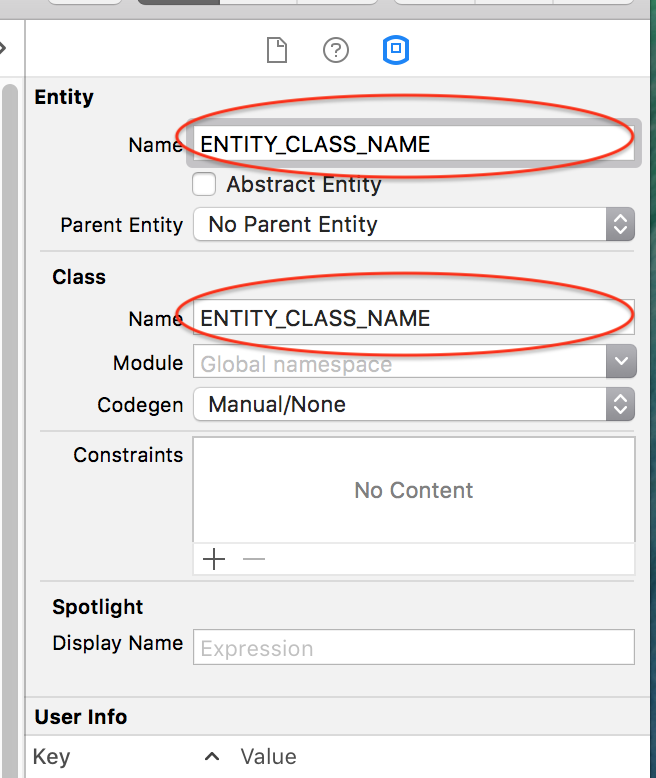The width and height of the screenshot is (656, 778).
Task: Select the Data Model inspector icon
Action: coord(397,50)
